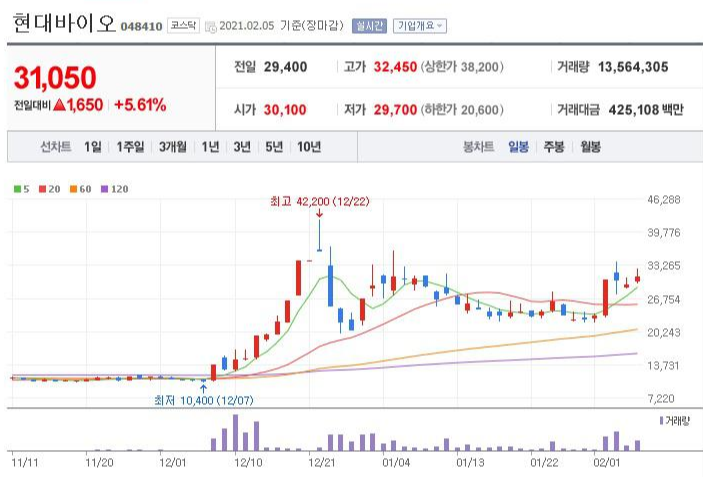Select the 일봉 candlestick chart

pos(518,147)
